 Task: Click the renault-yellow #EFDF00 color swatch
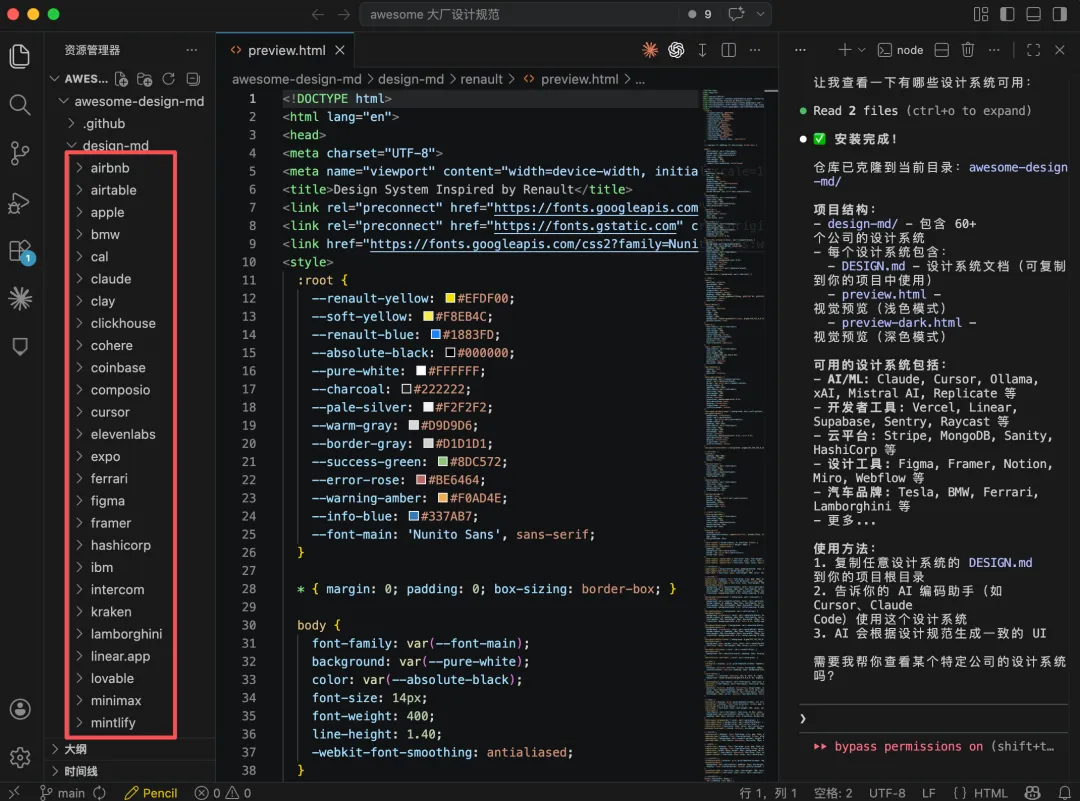click(450, 298)
